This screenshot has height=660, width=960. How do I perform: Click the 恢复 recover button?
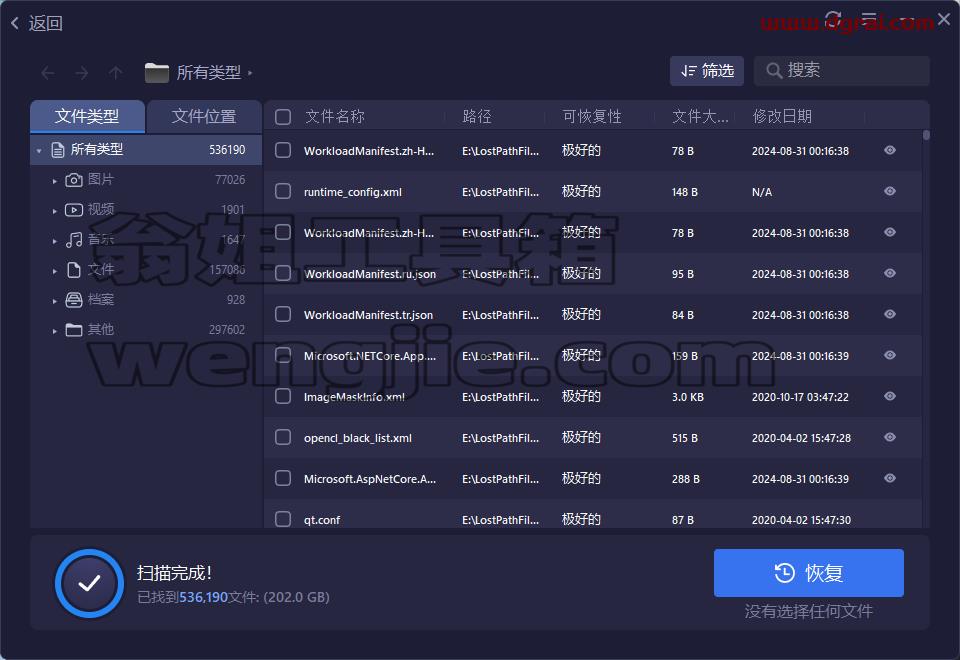pyautogui.click(x=808, y=573)
